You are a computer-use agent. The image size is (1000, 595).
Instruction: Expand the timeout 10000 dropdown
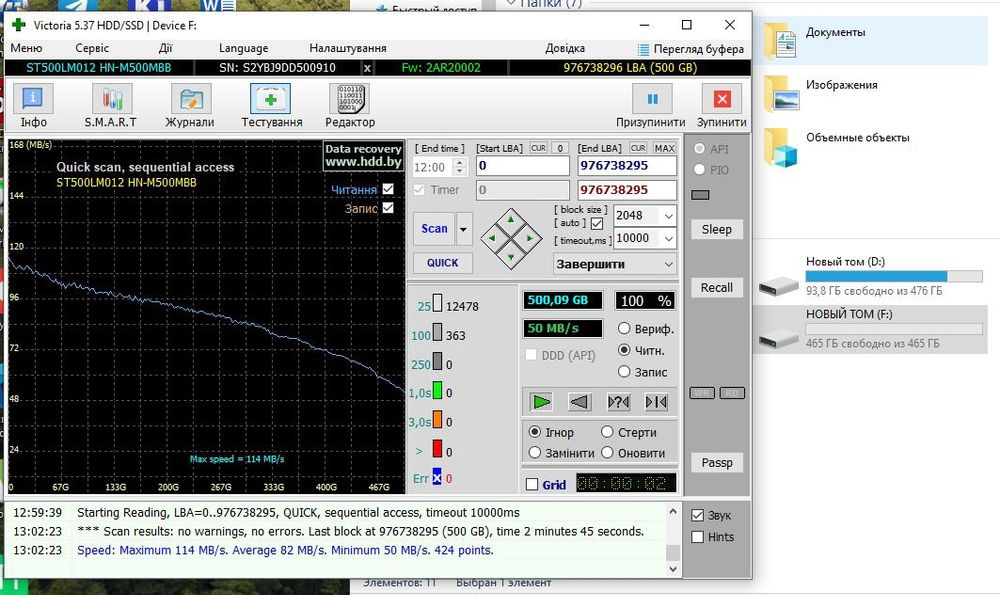coord(668,238)
